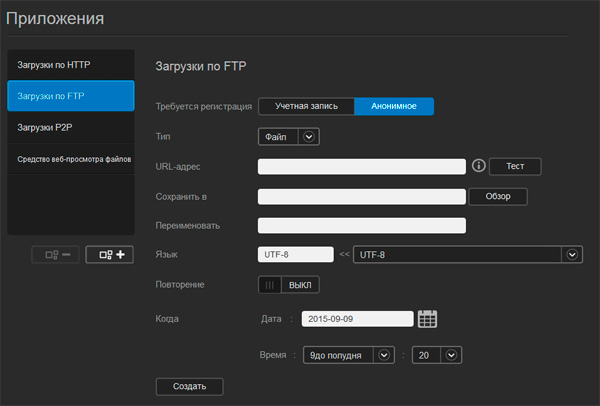Expand the hour dropdown showing 9до полудня
This screenshot has width=600, height=406.
click(384, 354)
